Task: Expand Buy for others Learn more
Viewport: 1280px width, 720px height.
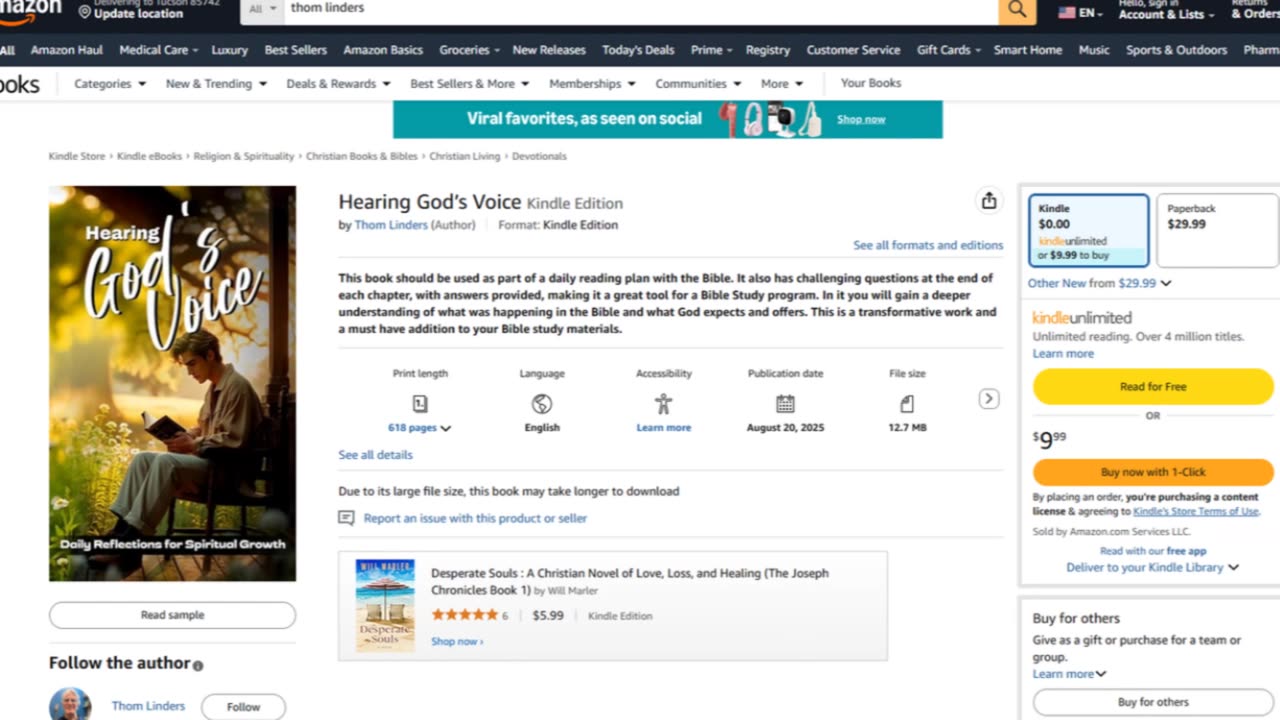Action: tap(1069, 674)
